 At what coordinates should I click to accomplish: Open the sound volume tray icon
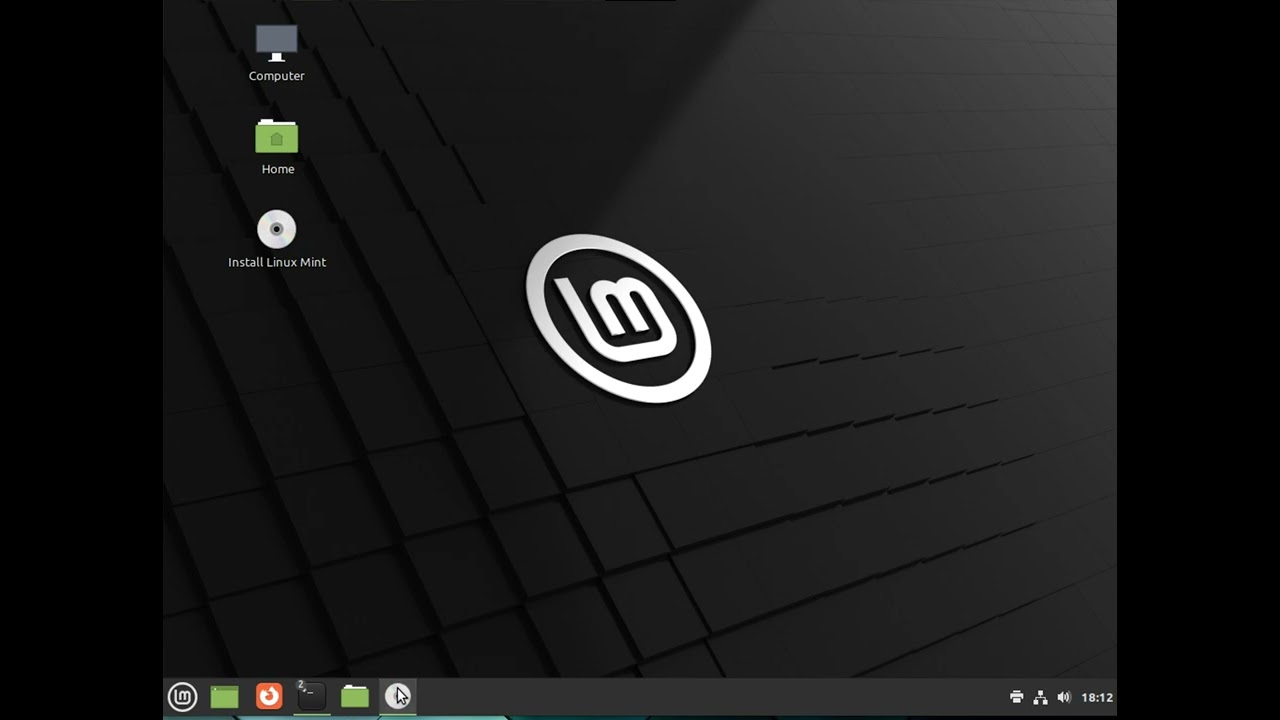1064,697
